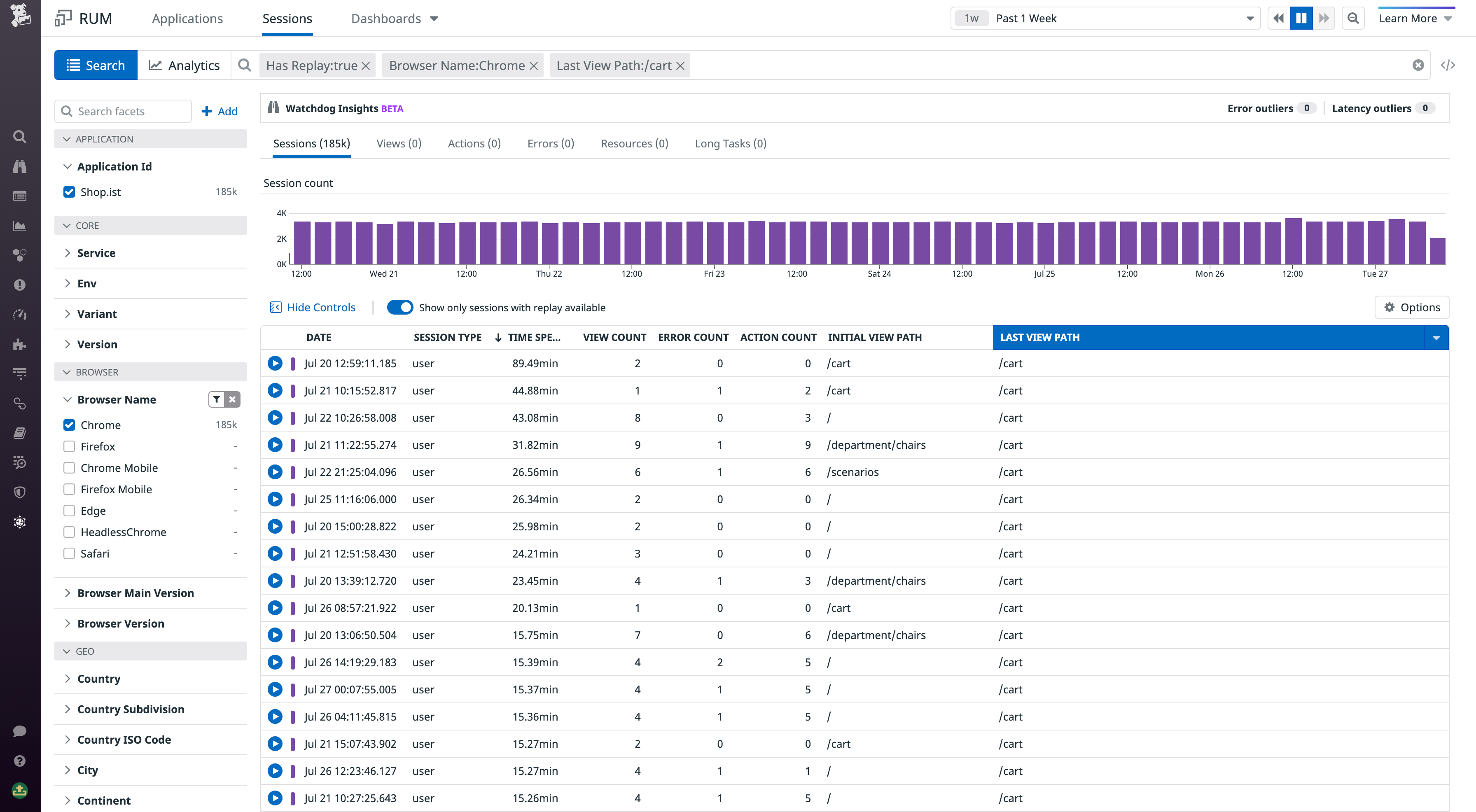The image size is (1476, 812).
Task: Pause live data with the blue pause control
Action: pyautogui.click(x=1301, y=18)
